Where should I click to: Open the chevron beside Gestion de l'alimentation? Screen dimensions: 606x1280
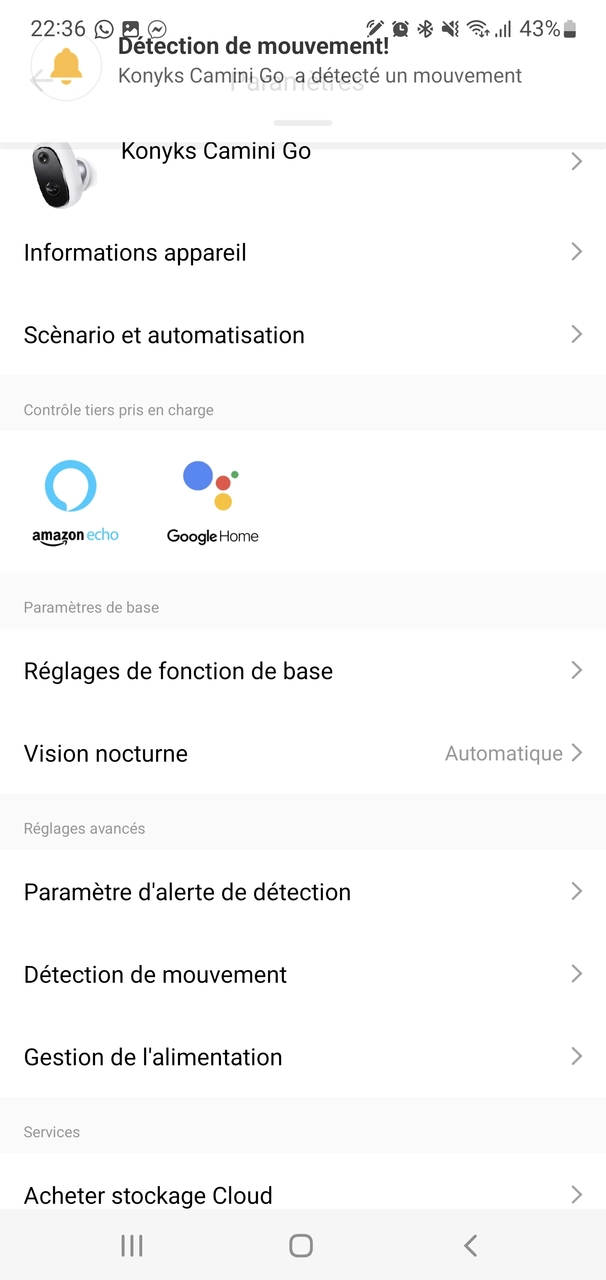point(576,1056)
